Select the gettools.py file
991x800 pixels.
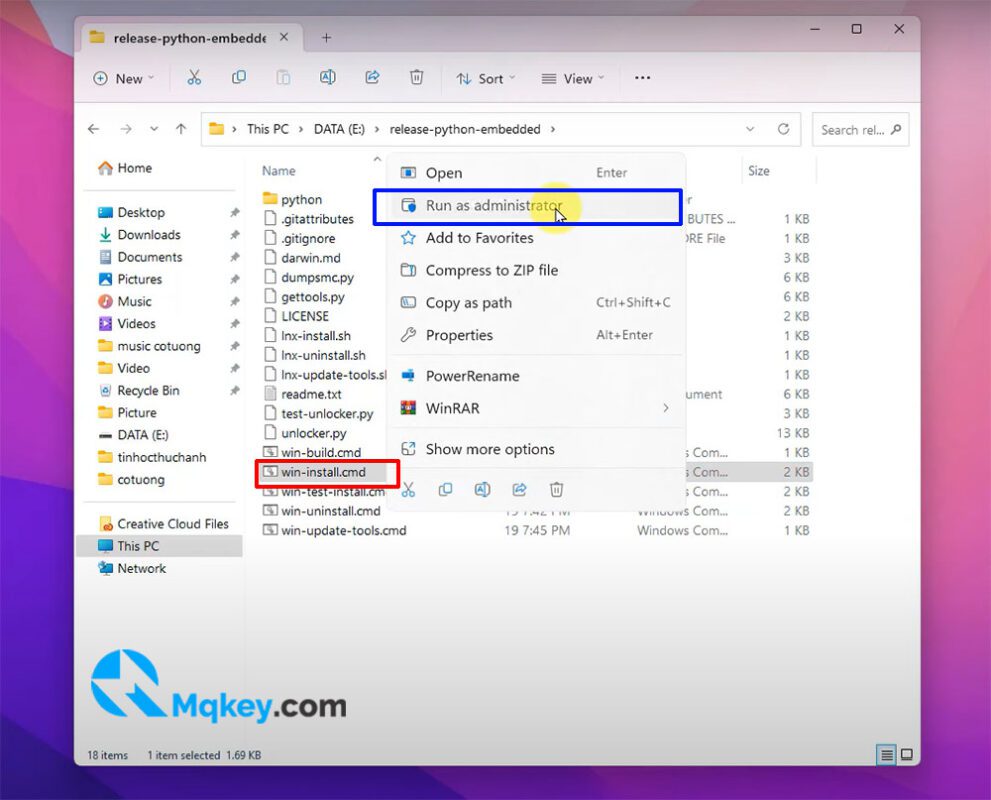click(x=304, y=296)
